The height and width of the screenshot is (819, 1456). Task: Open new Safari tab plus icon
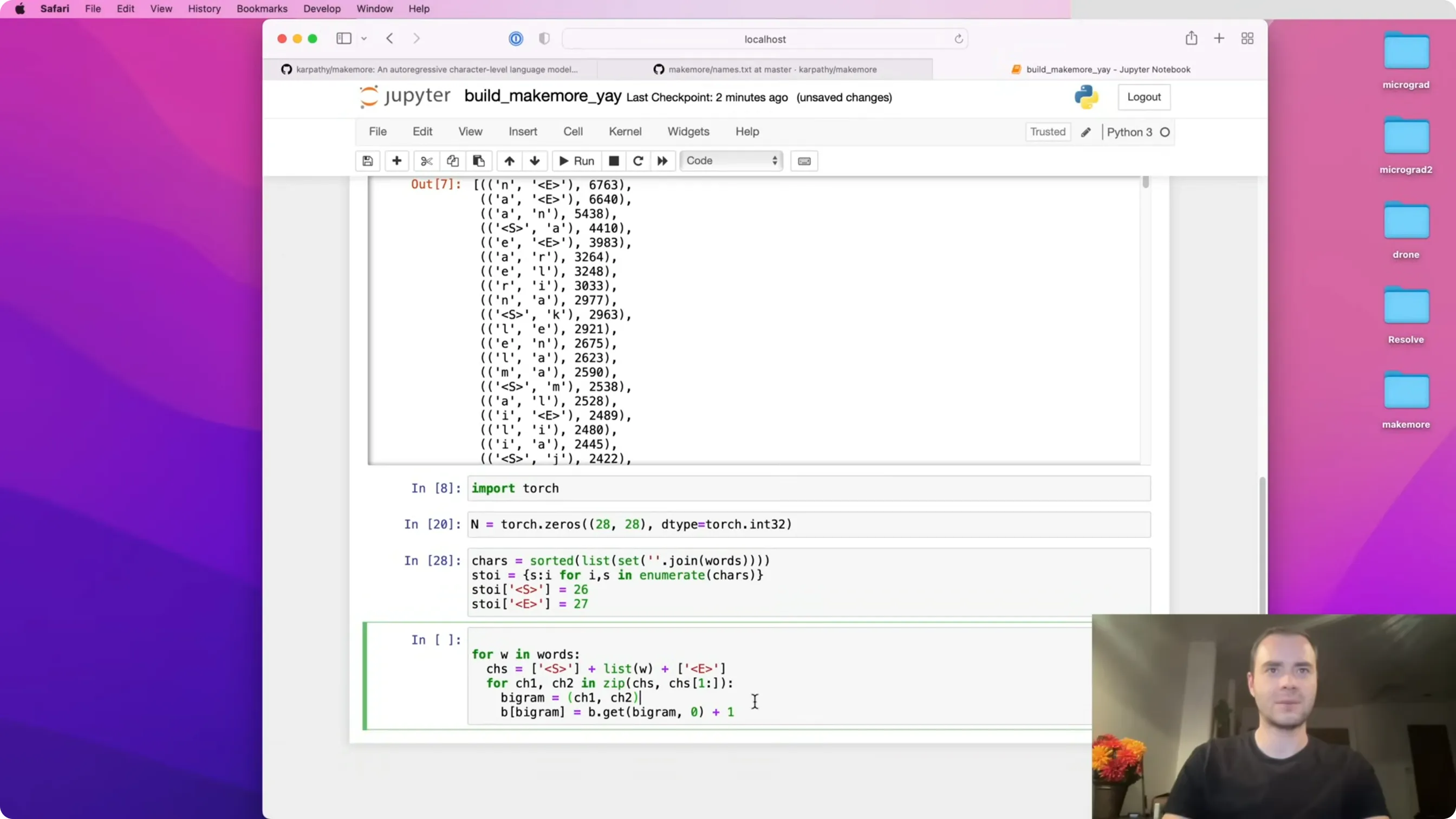1219,38
